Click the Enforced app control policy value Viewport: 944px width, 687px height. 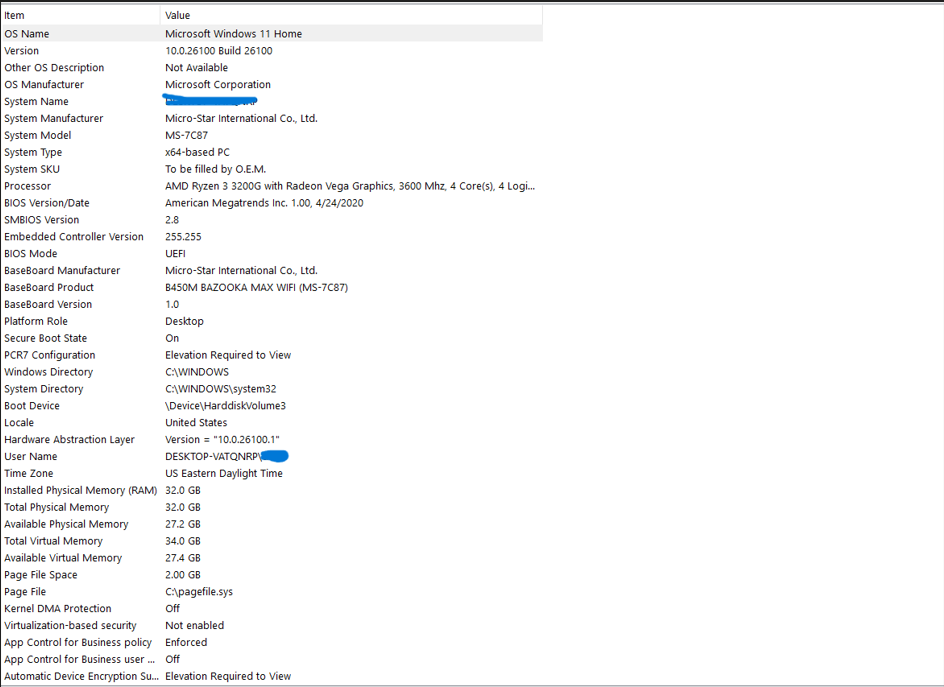coord(186,642)
